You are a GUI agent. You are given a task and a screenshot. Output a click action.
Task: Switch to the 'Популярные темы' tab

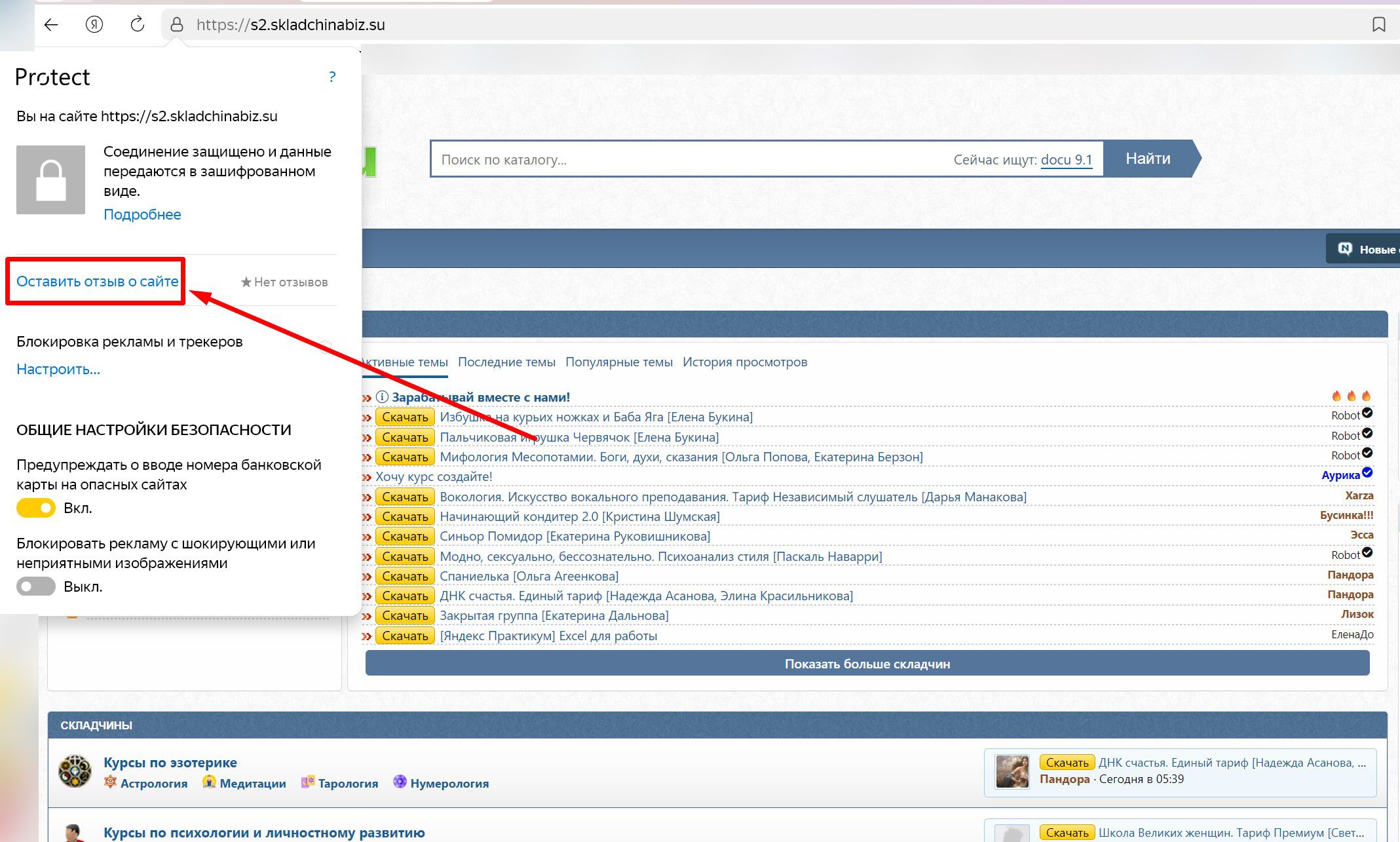(620, 362)
